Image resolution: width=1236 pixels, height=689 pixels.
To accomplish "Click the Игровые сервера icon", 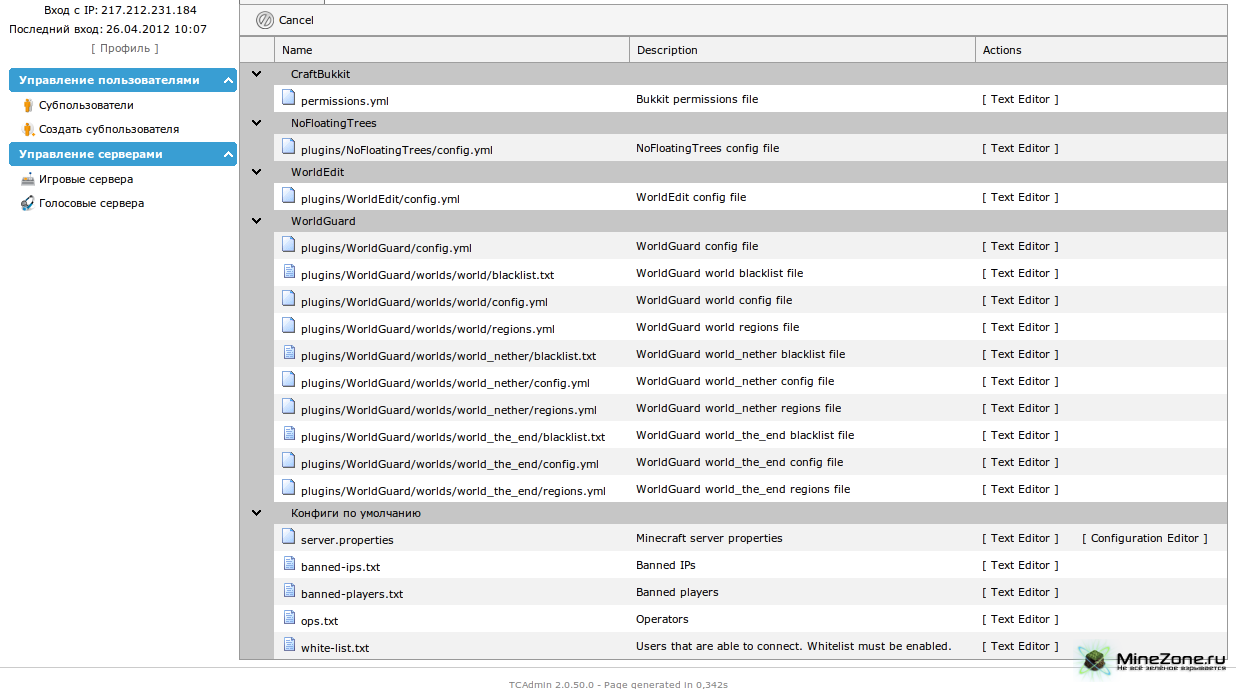I will (28, 179).
